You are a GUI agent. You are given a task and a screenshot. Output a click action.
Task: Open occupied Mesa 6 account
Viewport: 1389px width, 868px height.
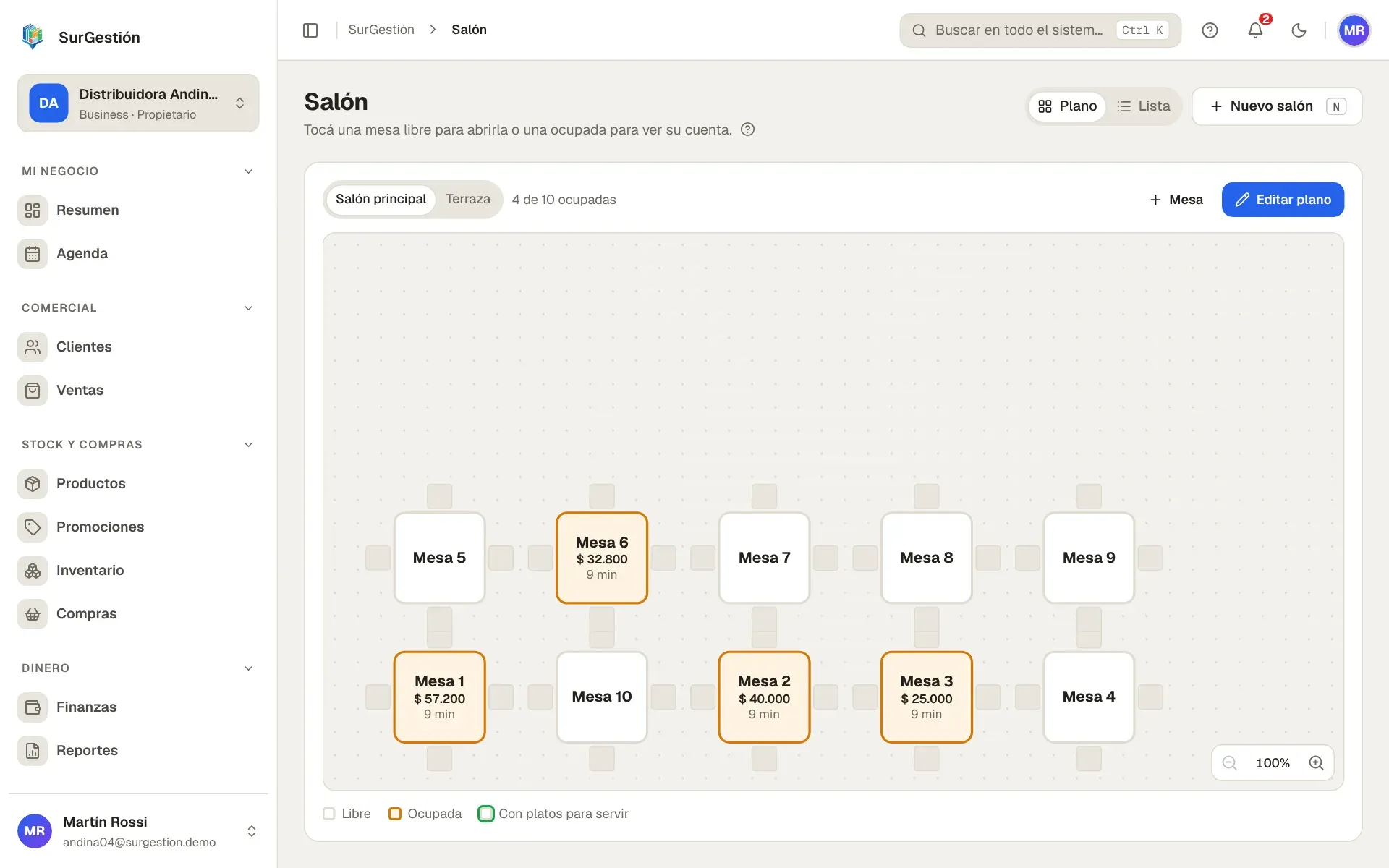[601, 558]
